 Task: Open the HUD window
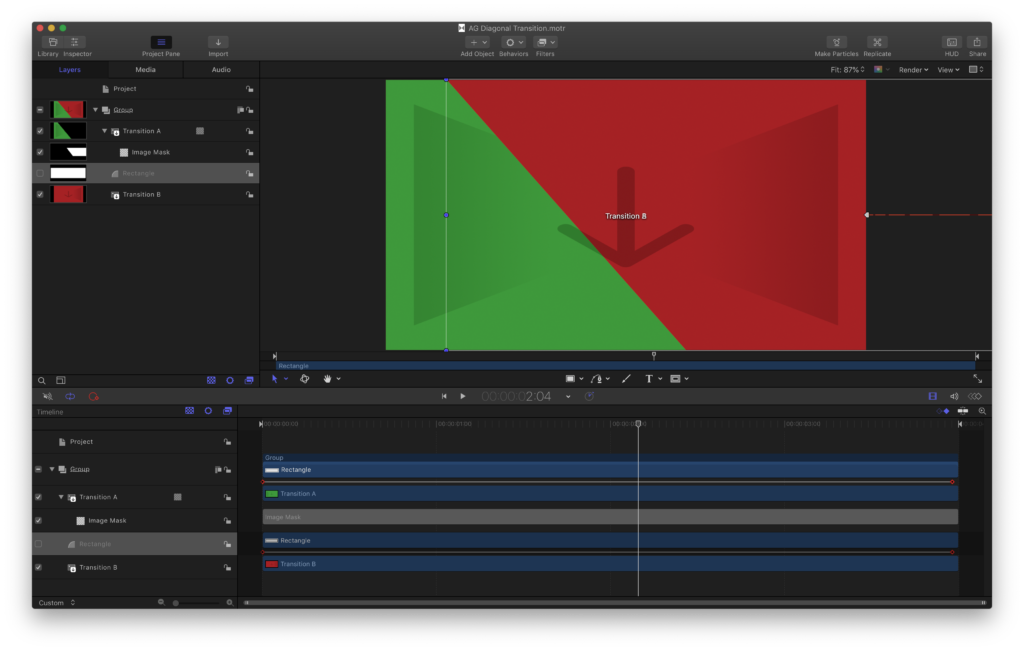pos(952,42)
